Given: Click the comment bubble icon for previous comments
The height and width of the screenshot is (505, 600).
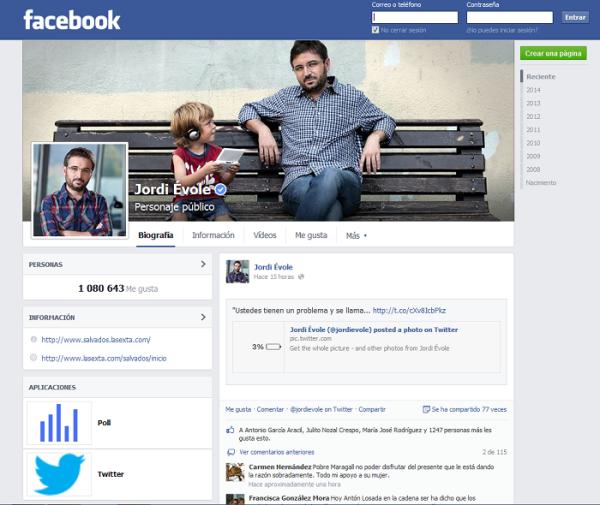Looking at the screenshot, I should click(231, 452).
